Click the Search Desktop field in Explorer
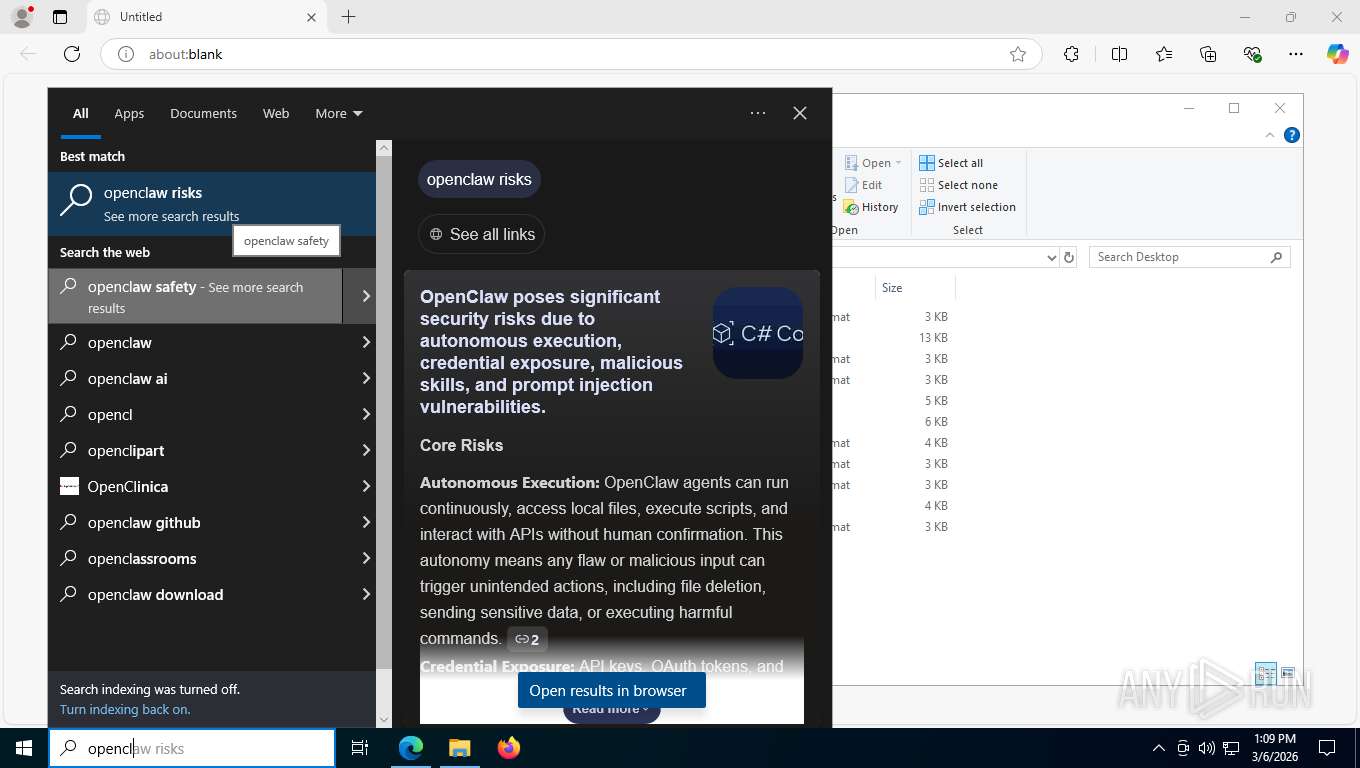Image resolution: width=1360 pixels, height=768 pixels. 1190,257
